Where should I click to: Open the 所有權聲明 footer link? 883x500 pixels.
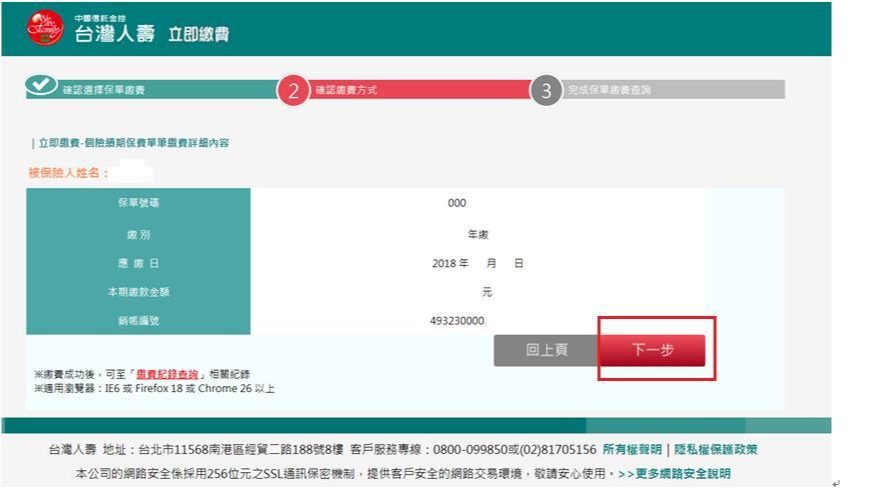[632, 450]
